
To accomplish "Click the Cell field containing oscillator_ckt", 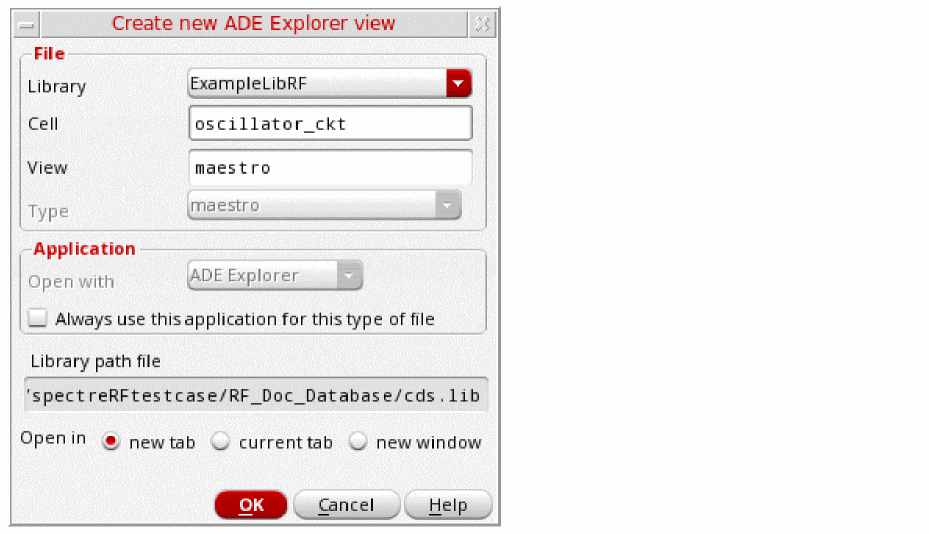I will (330, 123).
